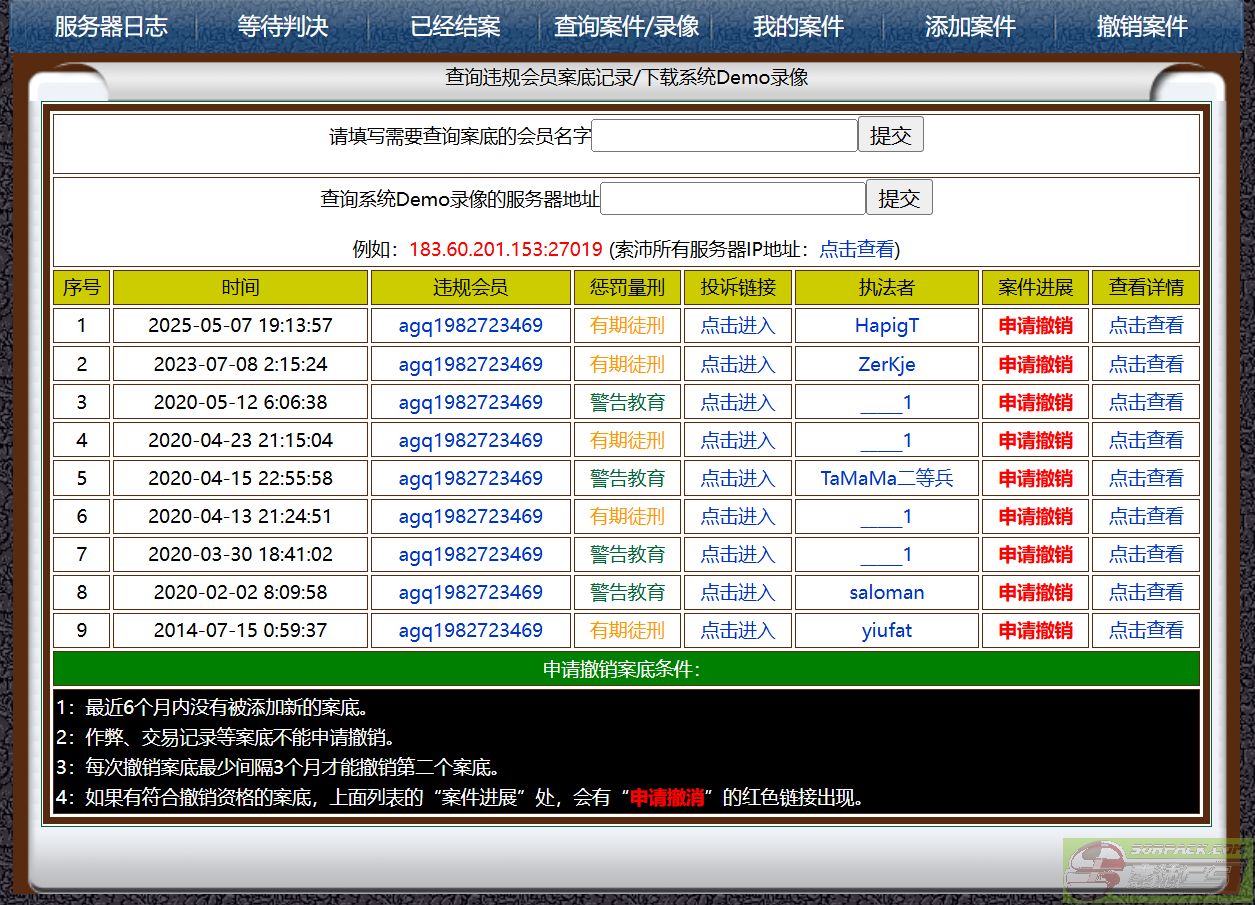Open 我的案件 page

pyautogui.click(x=798, y=27)
